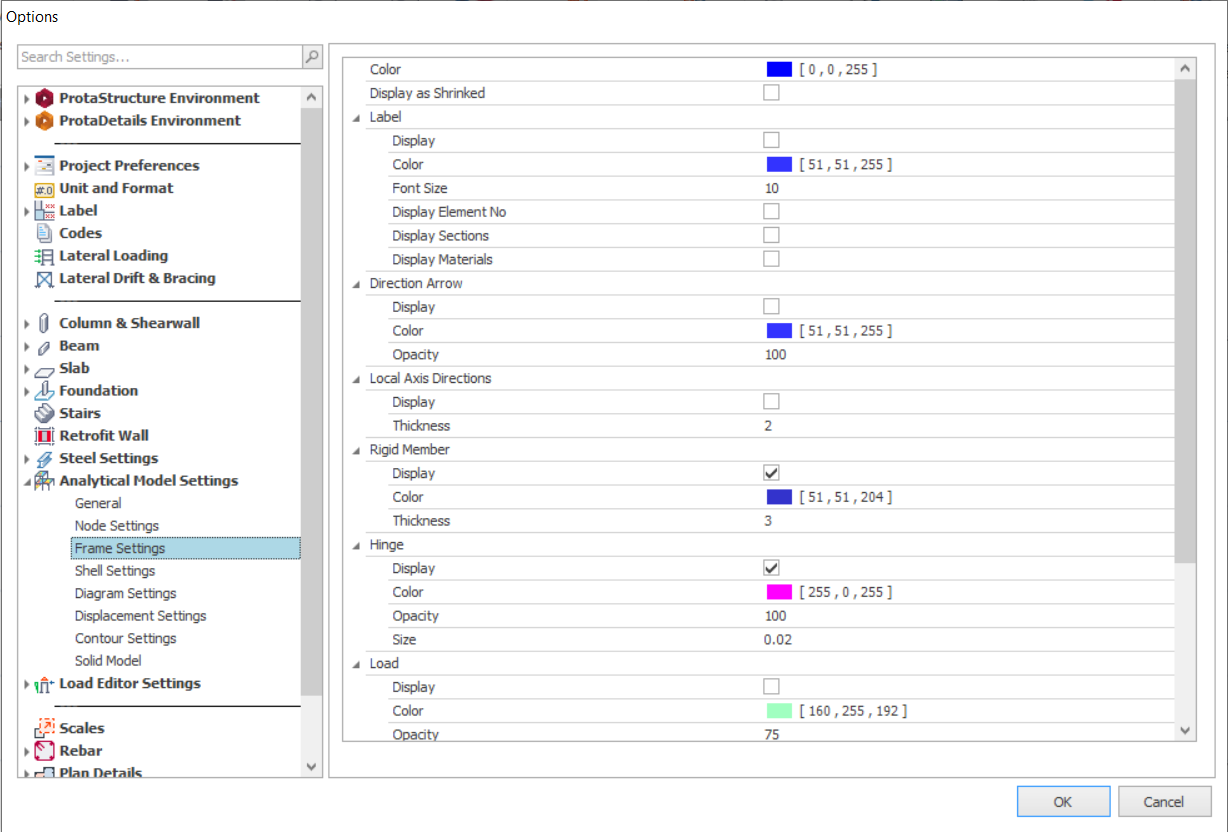Click the Cancel button
1228x832 pixels.
[1164, 801]
